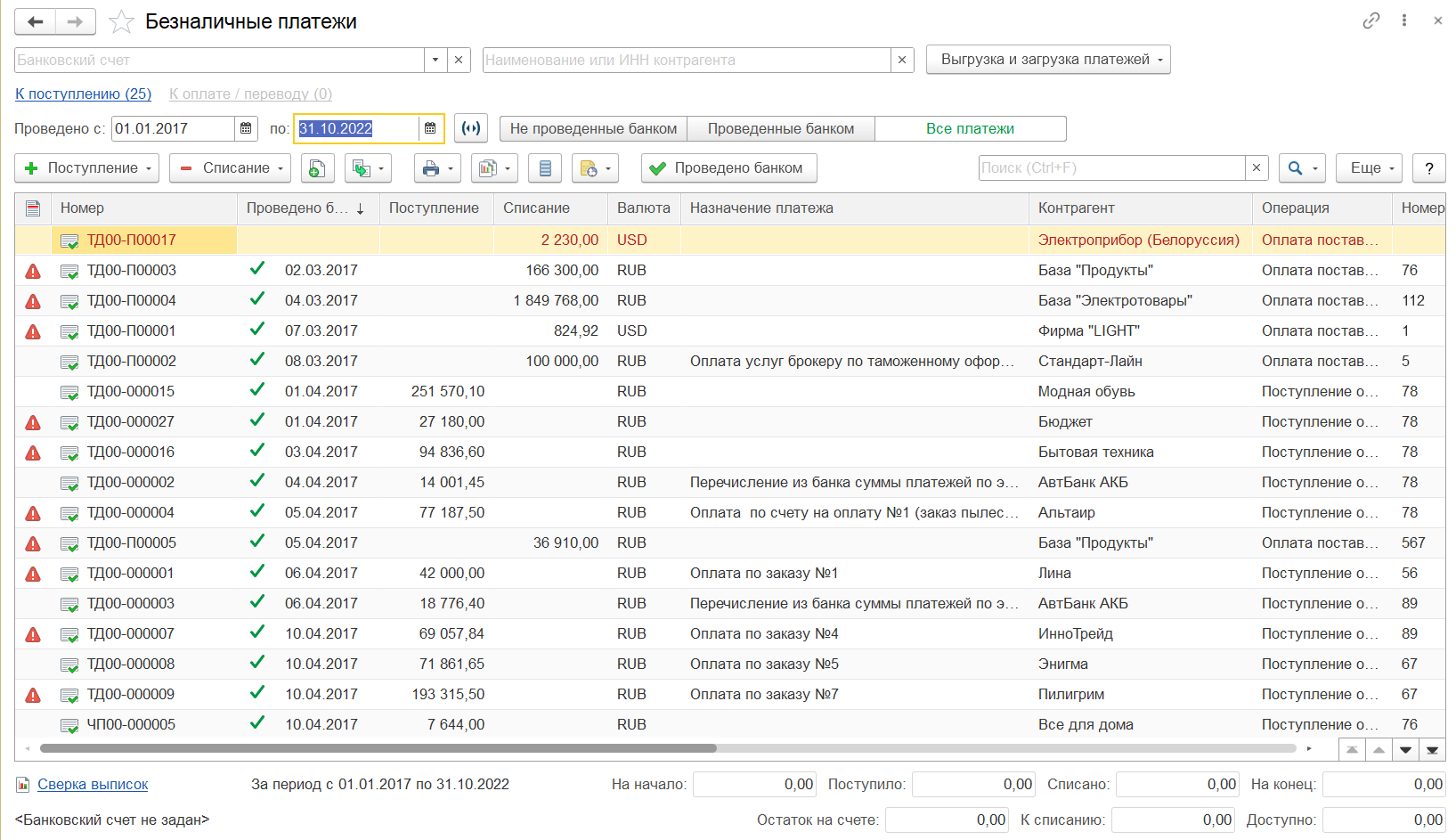
Task: Click the go back arrow
Action: 35,21
